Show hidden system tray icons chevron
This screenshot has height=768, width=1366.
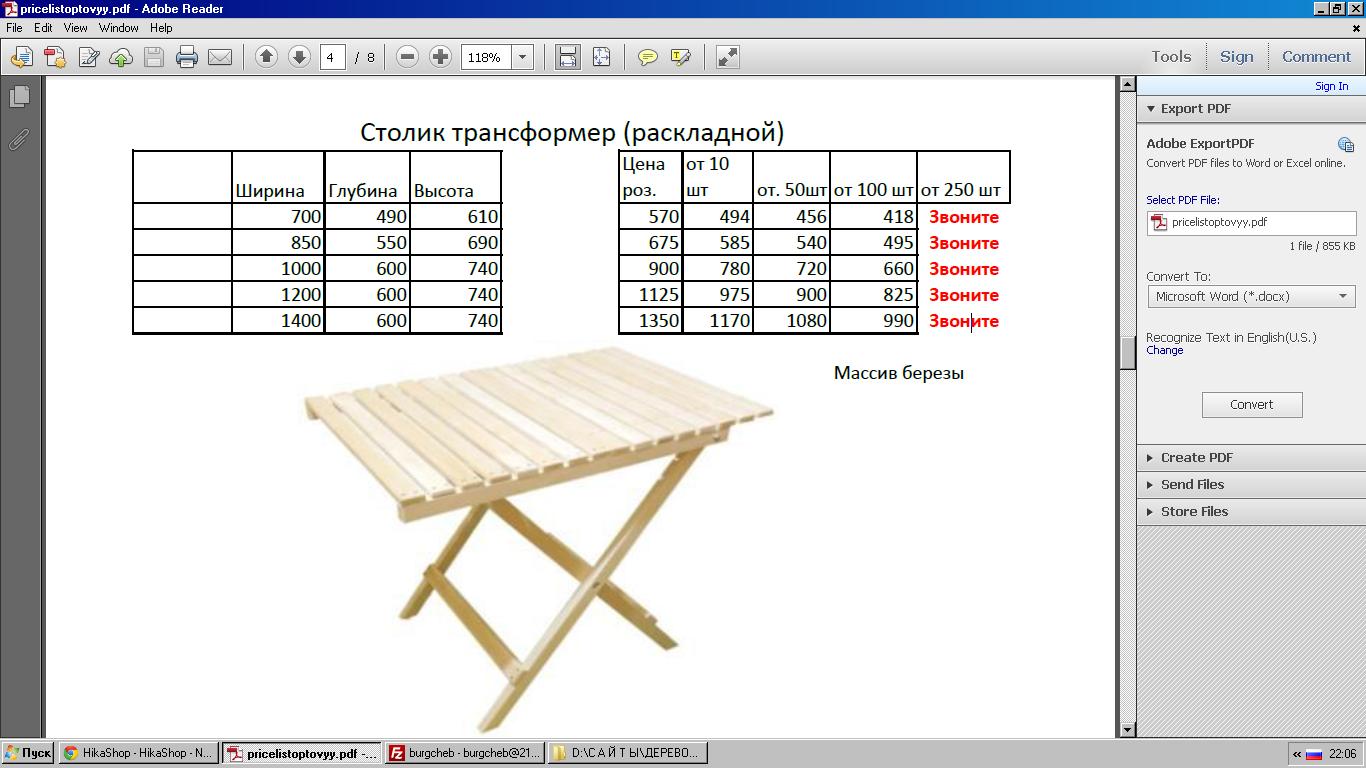pos(1297,754)
